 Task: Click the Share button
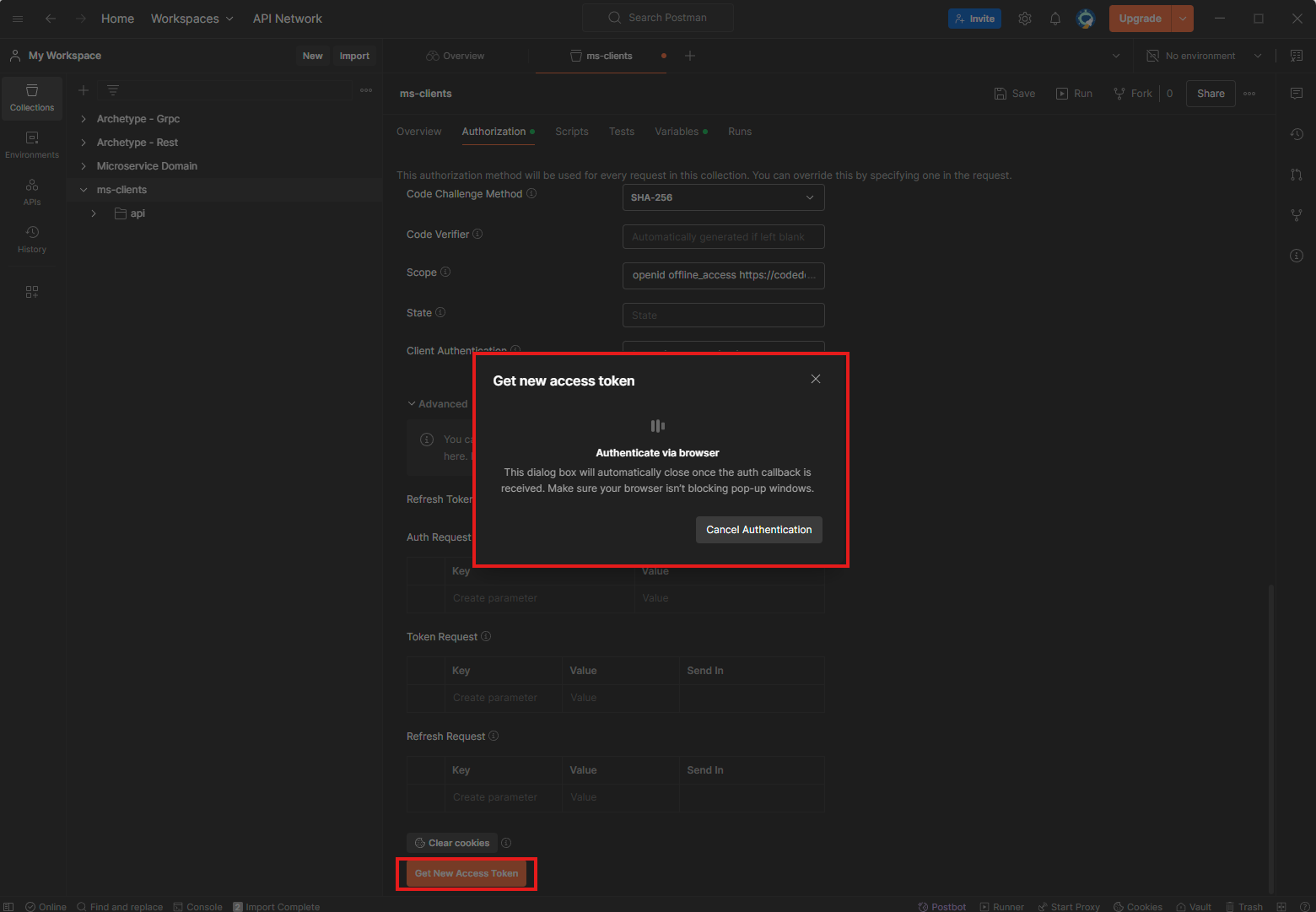[1211, 94]
